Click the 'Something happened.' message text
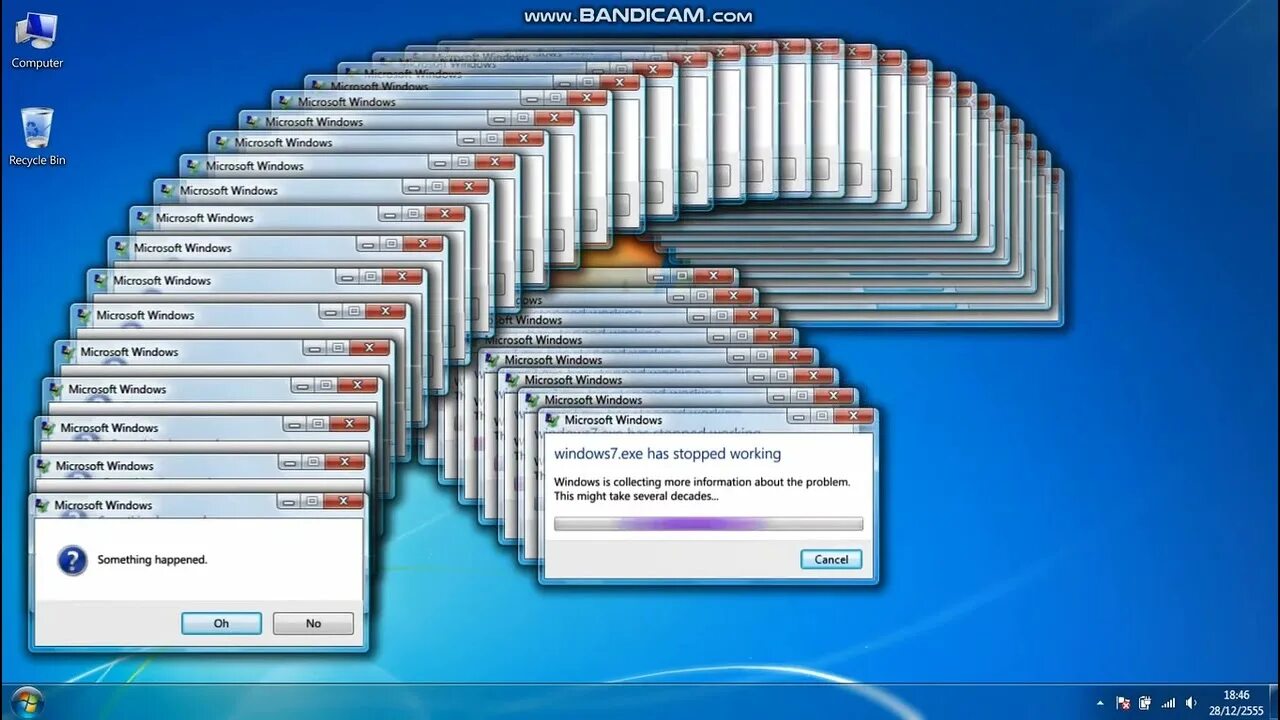This screenshot has width=1280, height=720. click(152, 560)
